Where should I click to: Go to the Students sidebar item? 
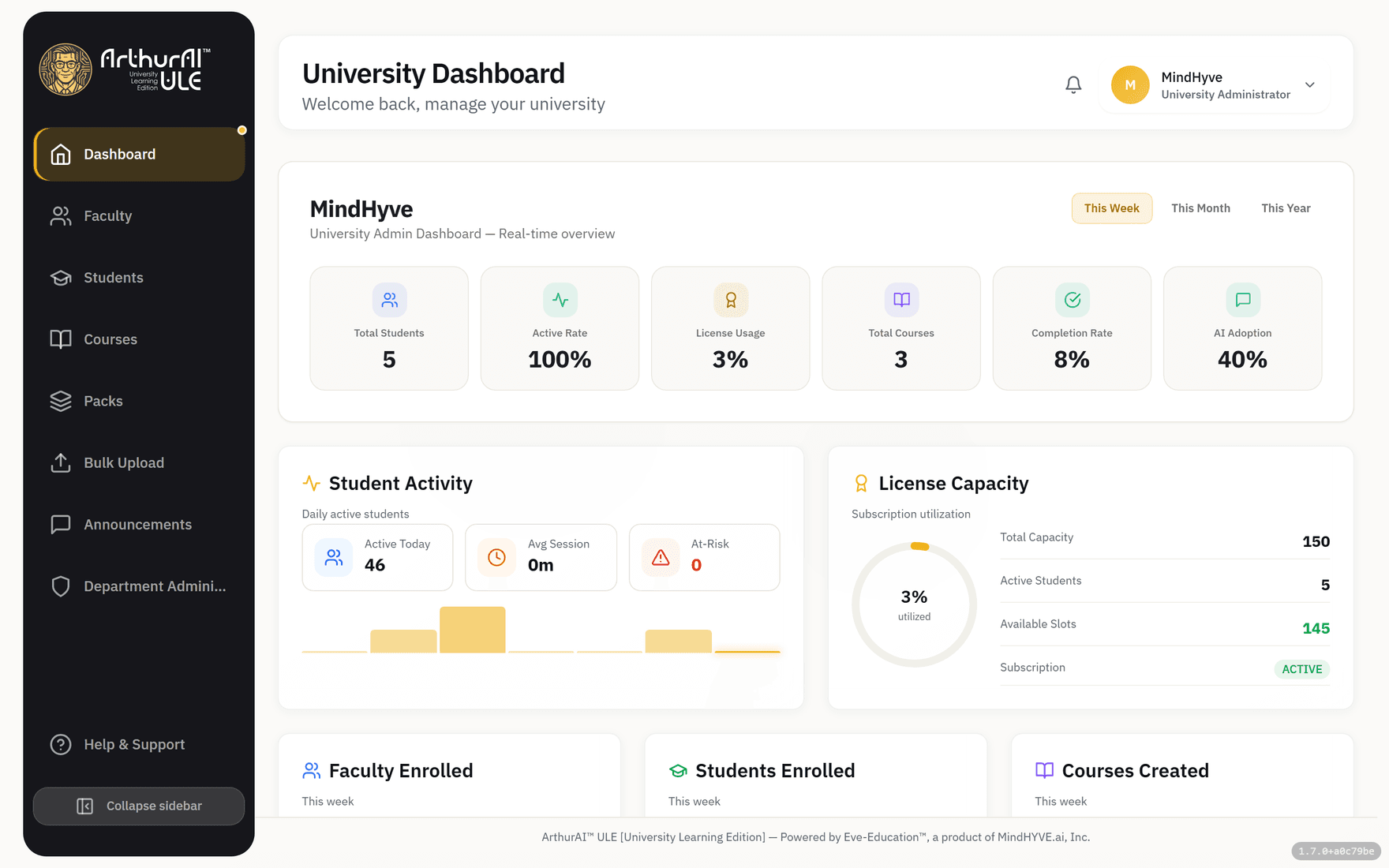point(139,278)
